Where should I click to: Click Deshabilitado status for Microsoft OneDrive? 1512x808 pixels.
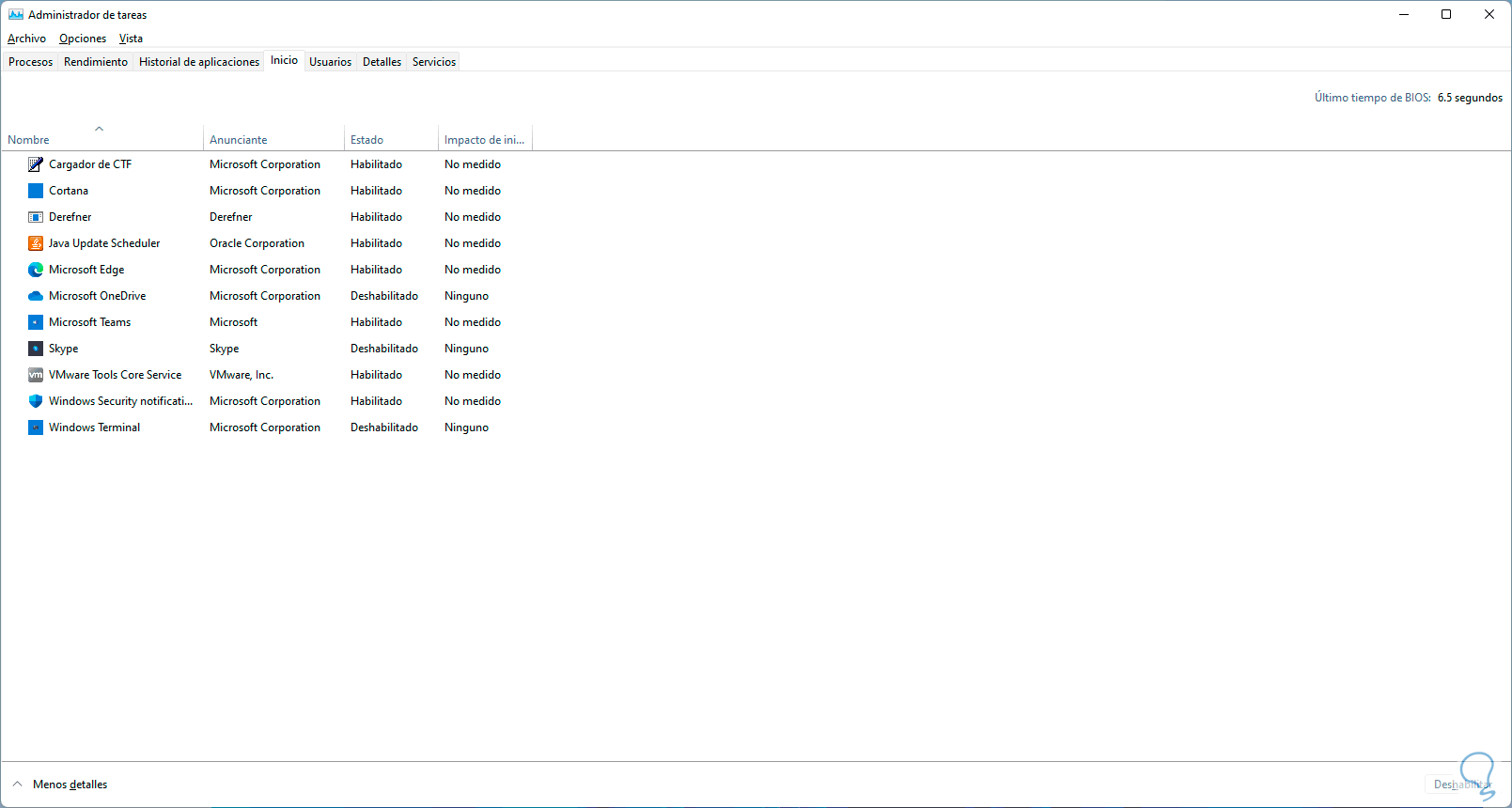384,296
